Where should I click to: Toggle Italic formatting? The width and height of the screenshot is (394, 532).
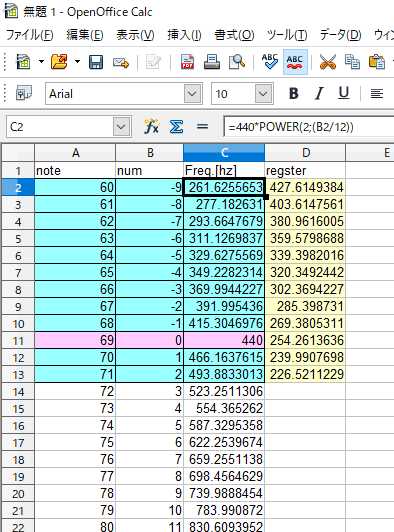pos(319,93)
